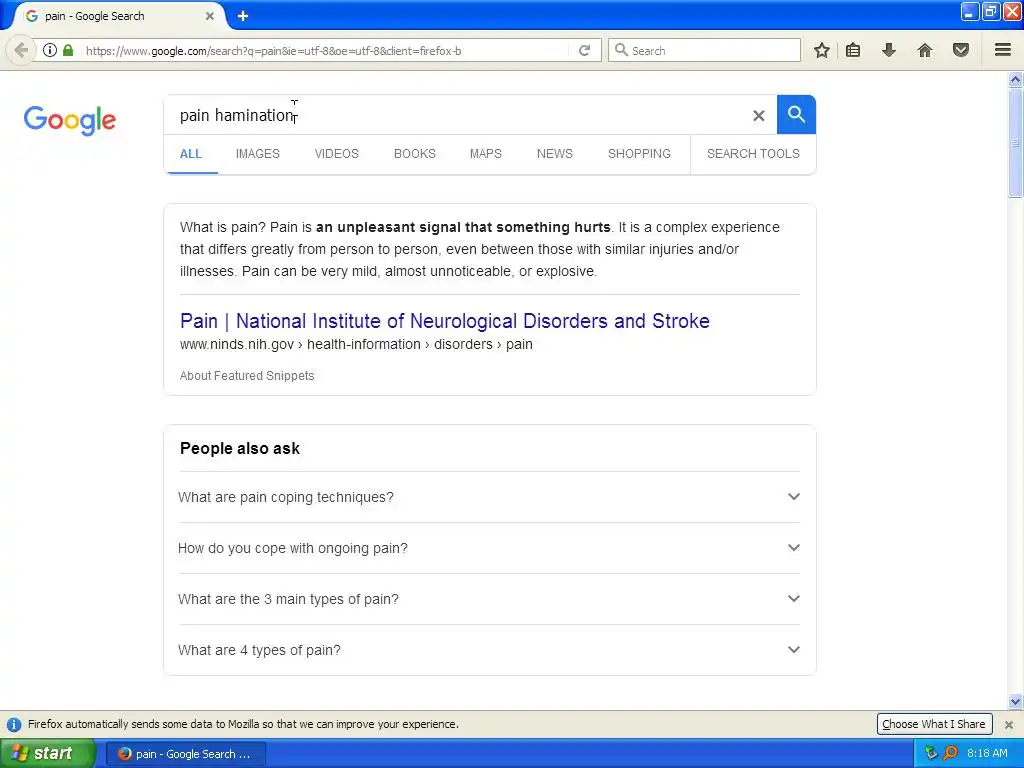Switch to the SHOPPING tab
This screenshot has width=1024, height=768.
639,154
